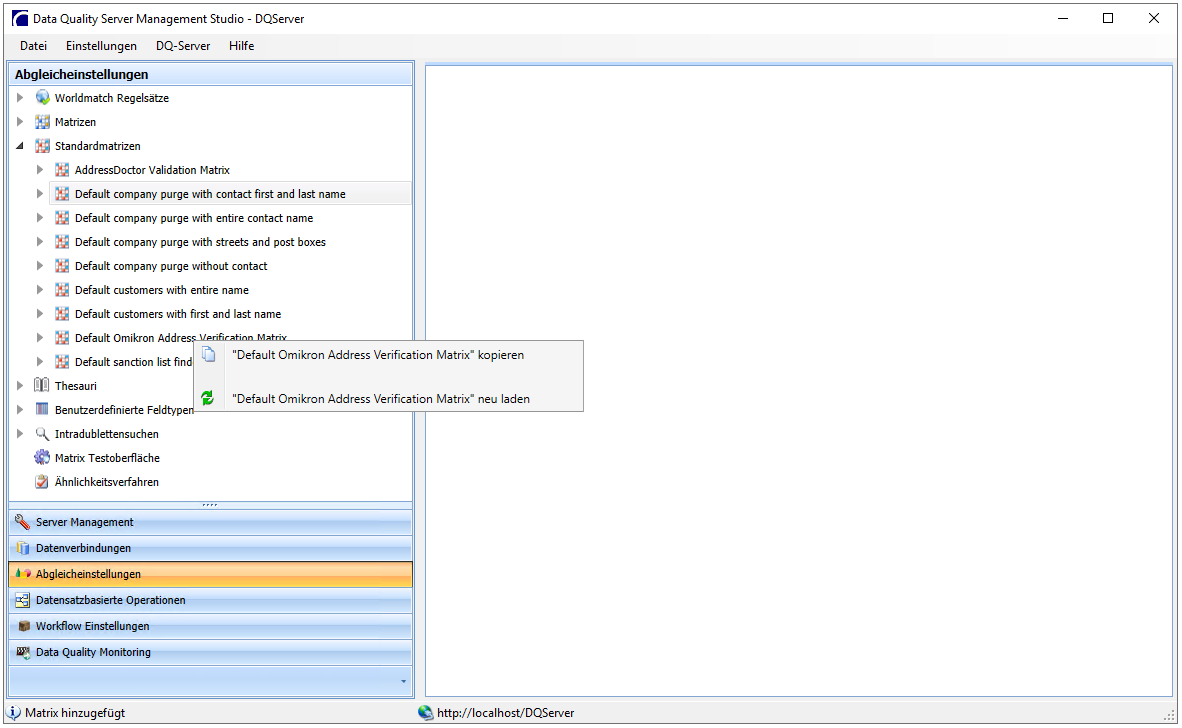Click the Thesauri book icon

click(42, 386)
